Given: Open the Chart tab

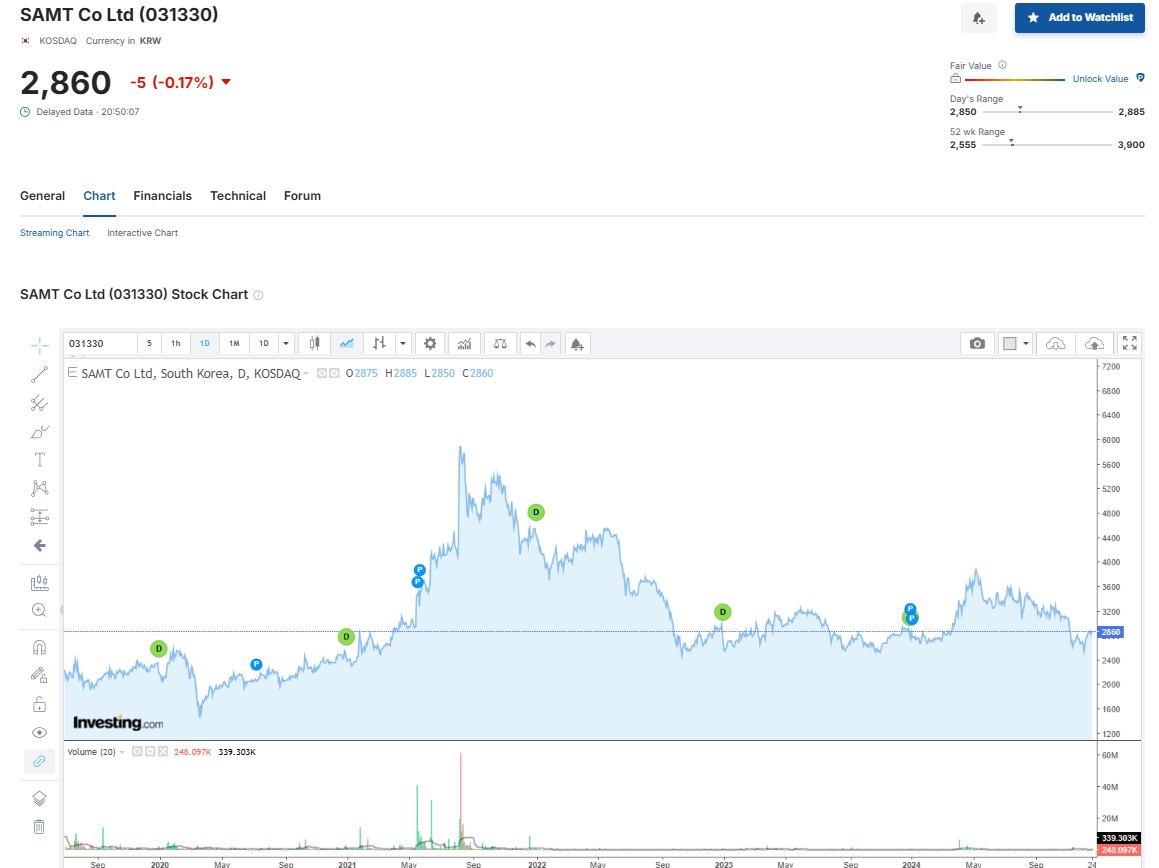Looking at the screenshot, I should [x=99, y=196].
